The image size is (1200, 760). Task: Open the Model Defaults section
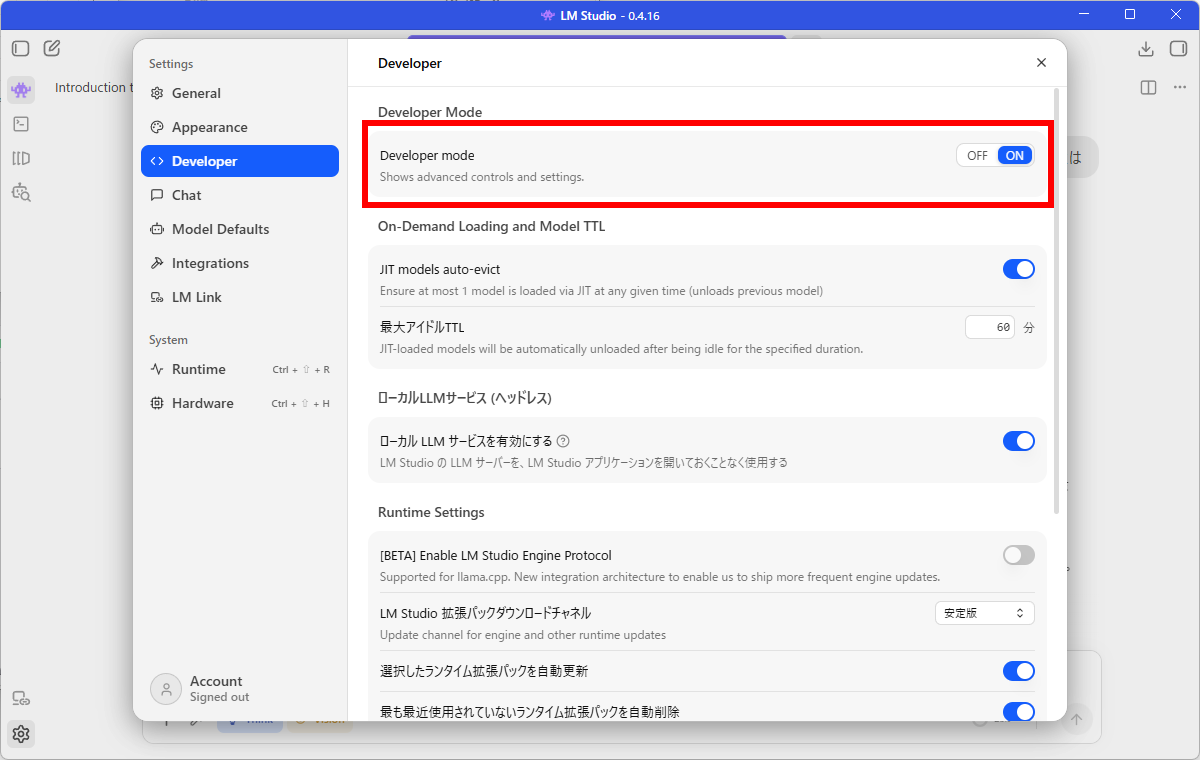point(240,229)
